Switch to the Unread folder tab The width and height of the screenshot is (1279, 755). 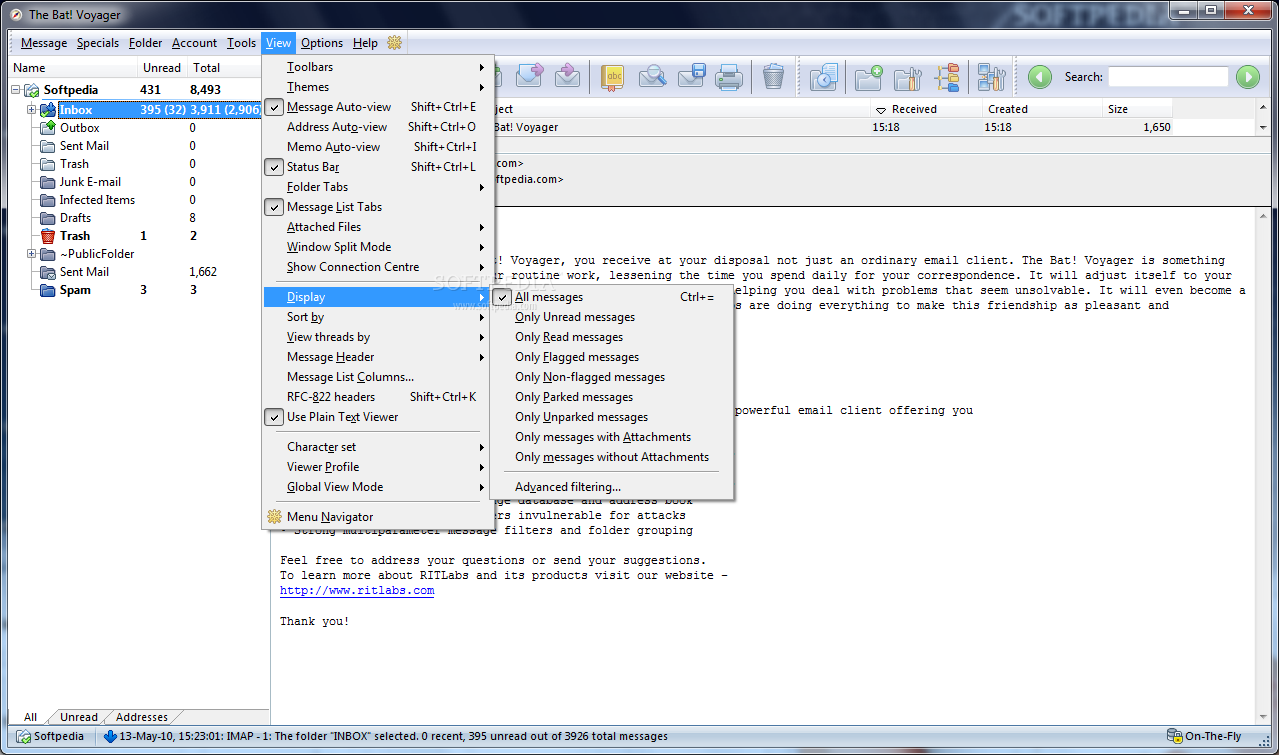point(78,717)
